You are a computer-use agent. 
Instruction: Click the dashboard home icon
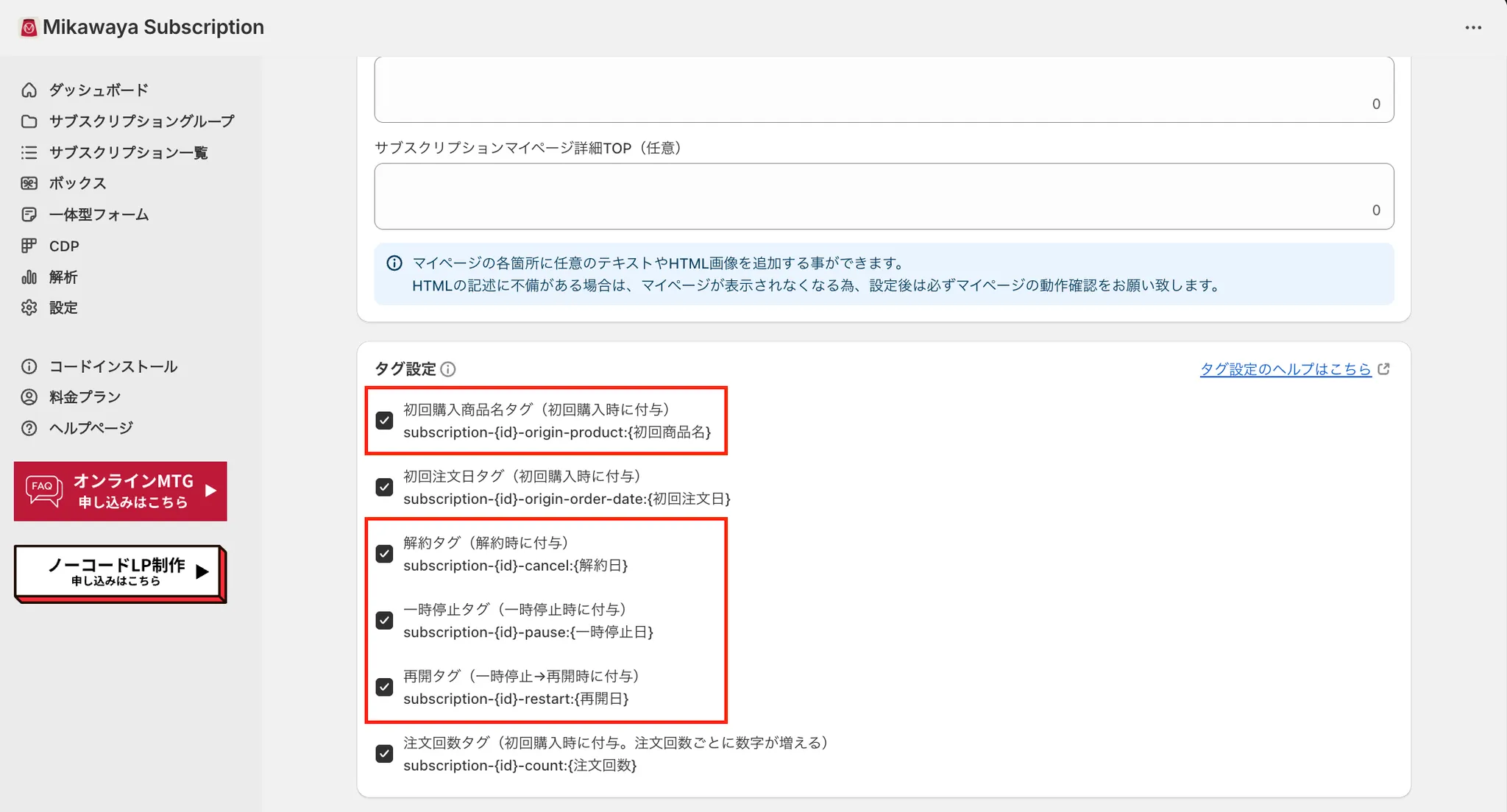coord(29,90)
